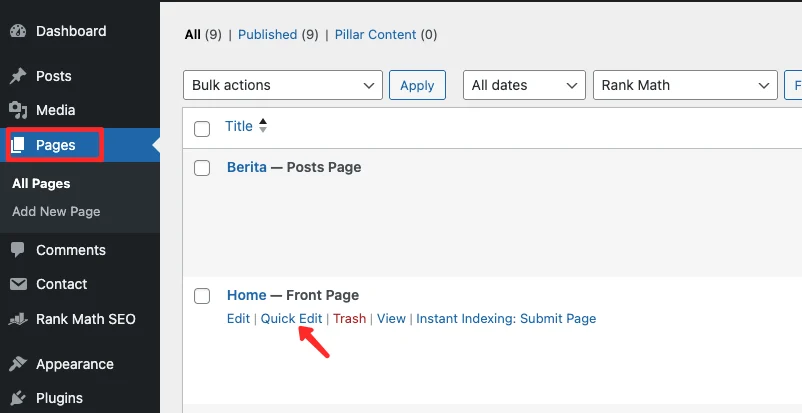Click the Contact envelope icon
Viewport: 802px width, 413px height.
18,284
